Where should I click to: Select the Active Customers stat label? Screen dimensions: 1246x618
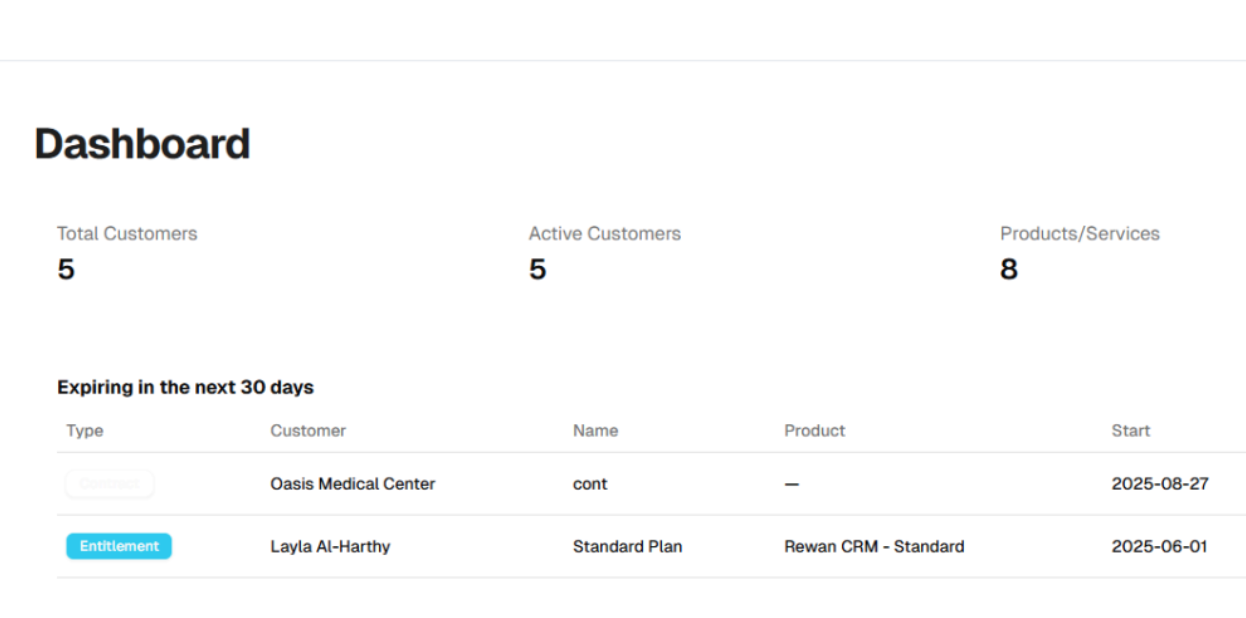pos(604,234)
